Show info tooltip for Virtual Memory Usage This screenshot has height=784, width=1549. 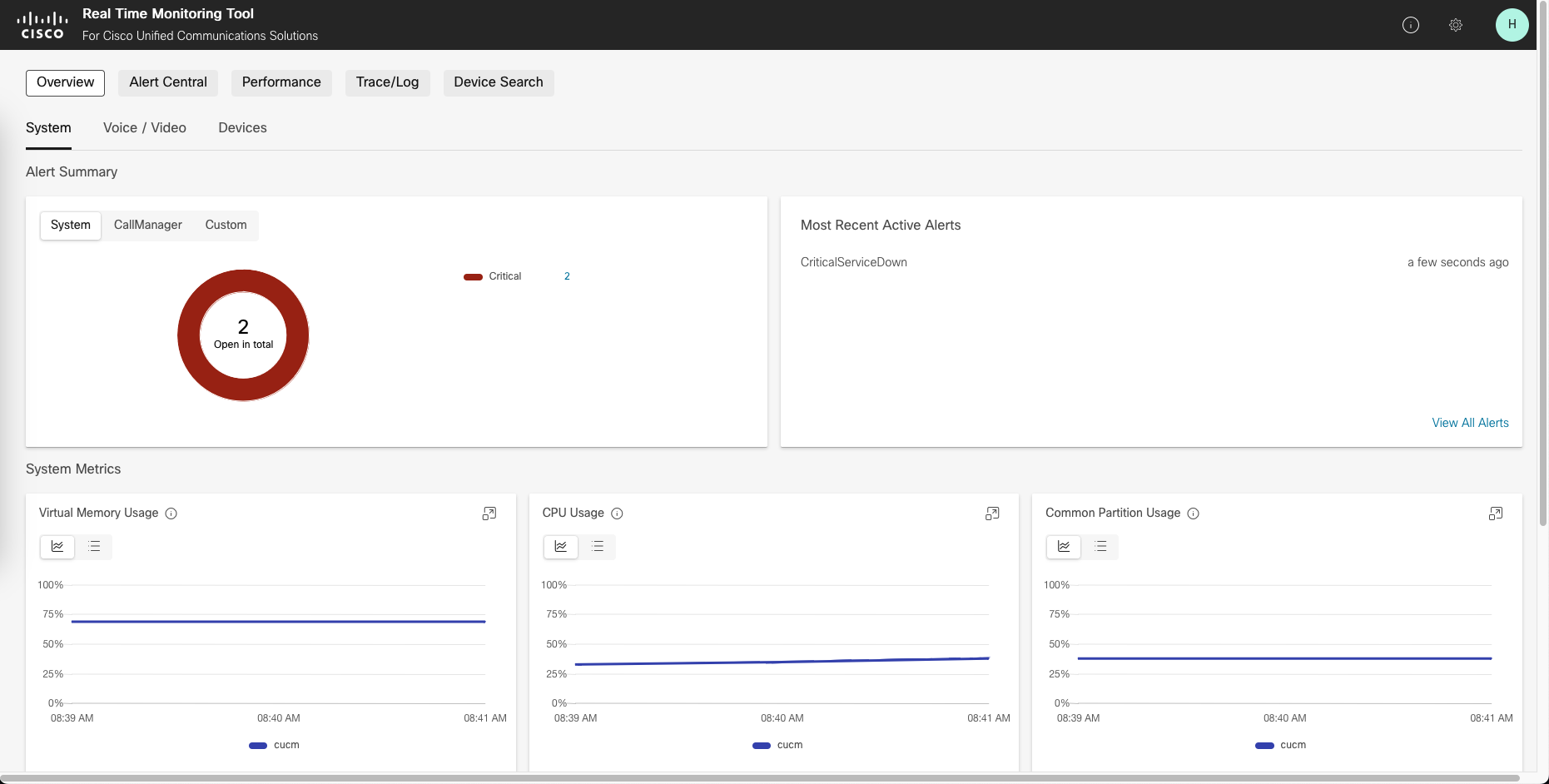(171, 514)
